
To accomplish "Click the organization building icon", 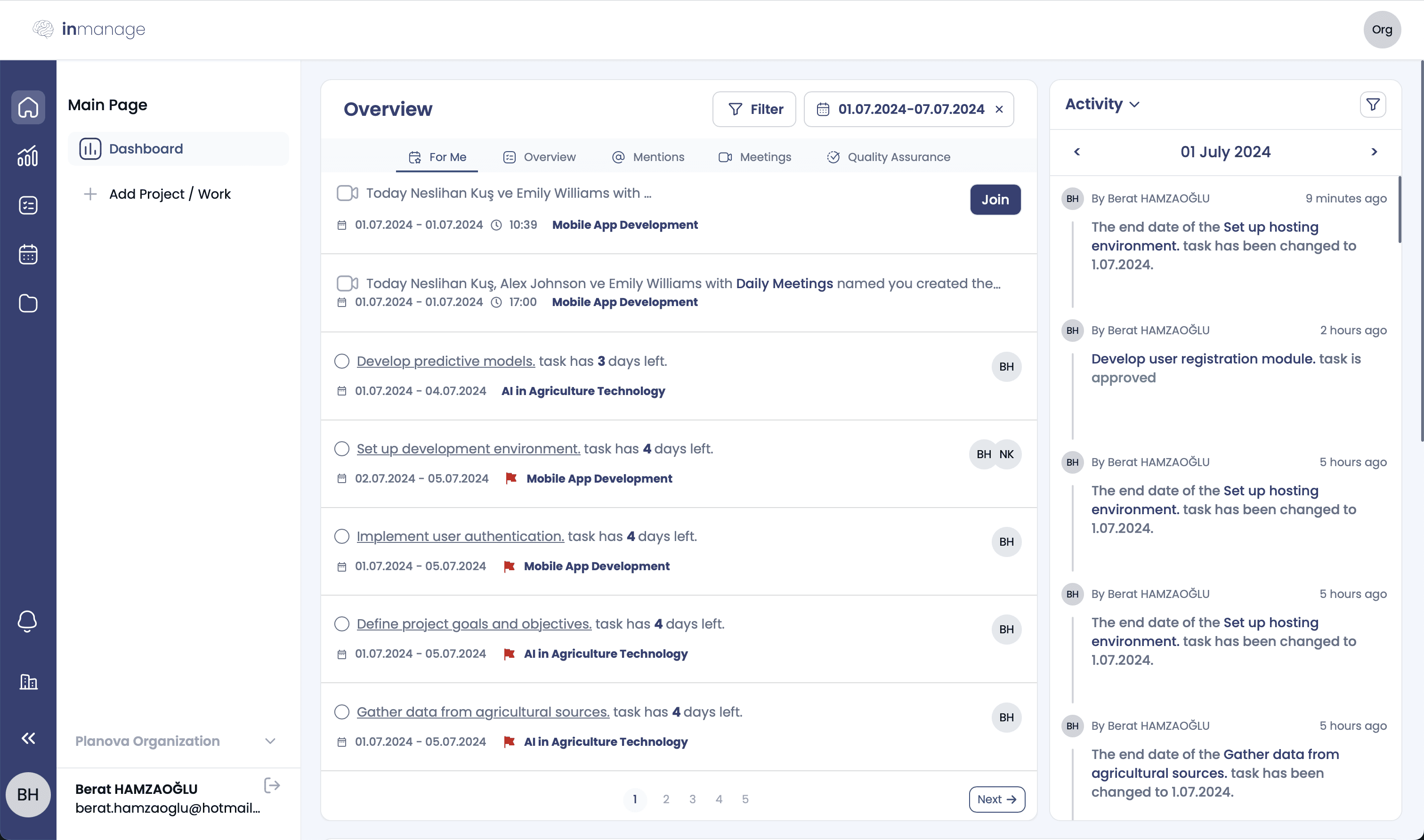I will click(28, 681).
